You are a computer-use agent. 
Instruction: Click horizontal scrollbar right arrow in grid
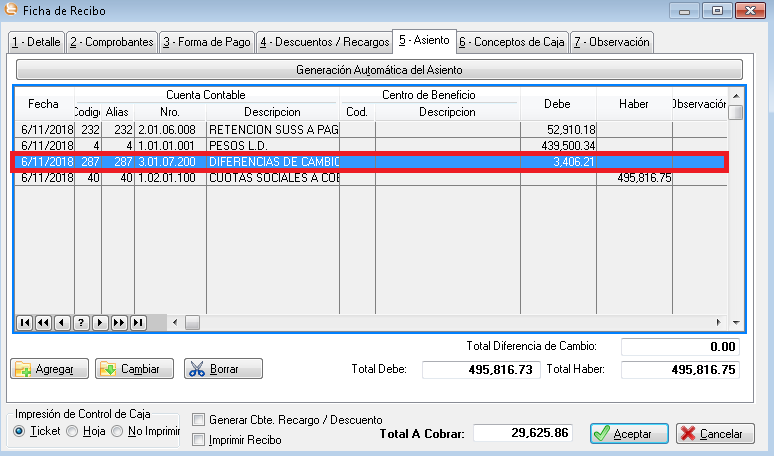[x=719, y=322]
